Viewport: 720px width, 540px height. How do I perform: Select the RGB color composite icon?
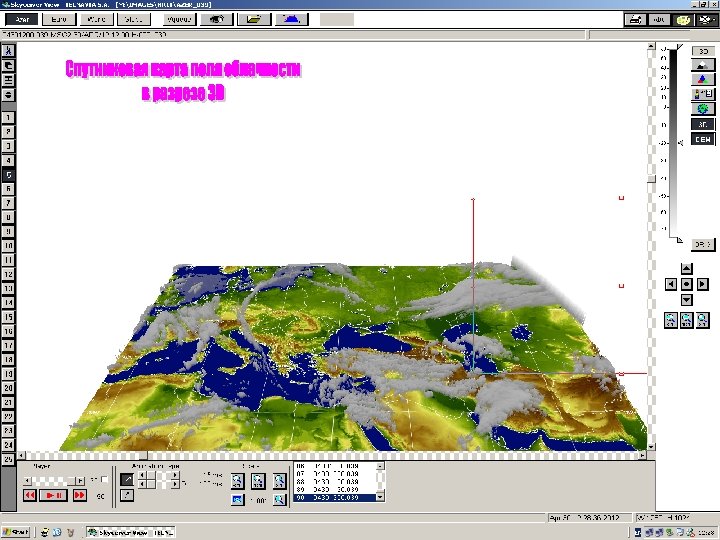click(703, 79)
